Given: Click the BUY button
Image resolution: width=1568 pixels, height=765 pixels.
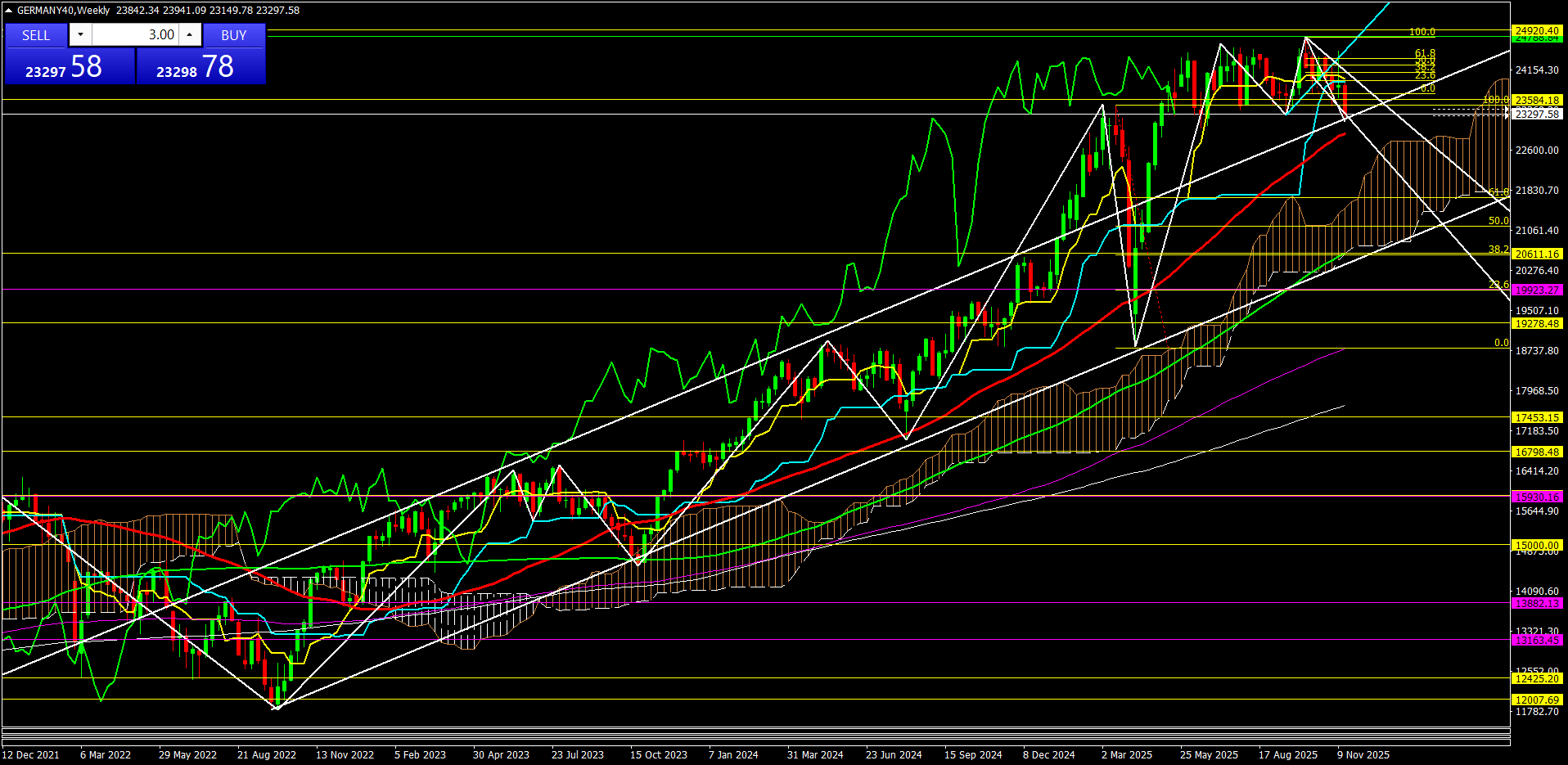Looking at the screenshot, I should pos(234,35).
